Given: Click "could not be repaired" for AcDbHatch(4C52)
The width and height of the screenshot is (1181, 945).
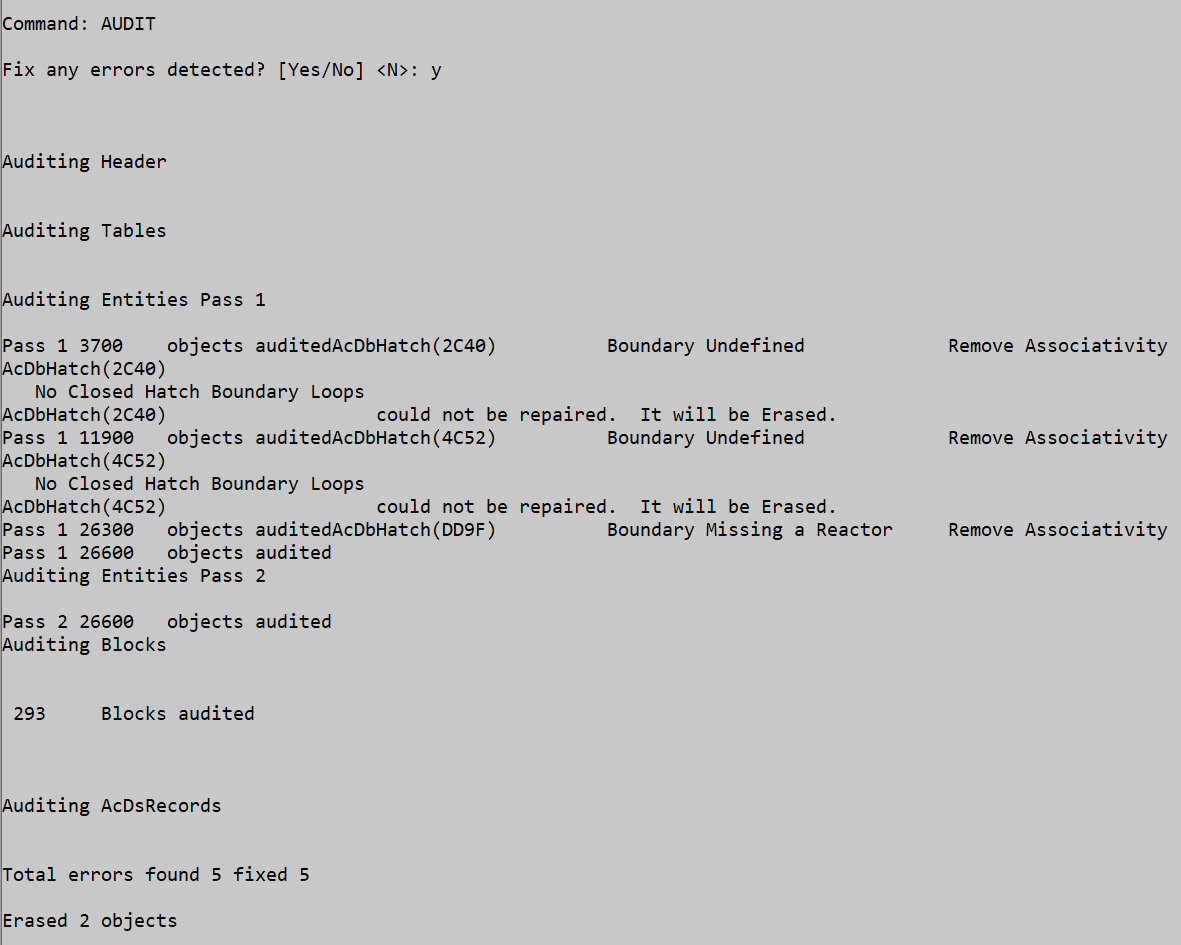Looking at the screenshot, I should [496, 507].
